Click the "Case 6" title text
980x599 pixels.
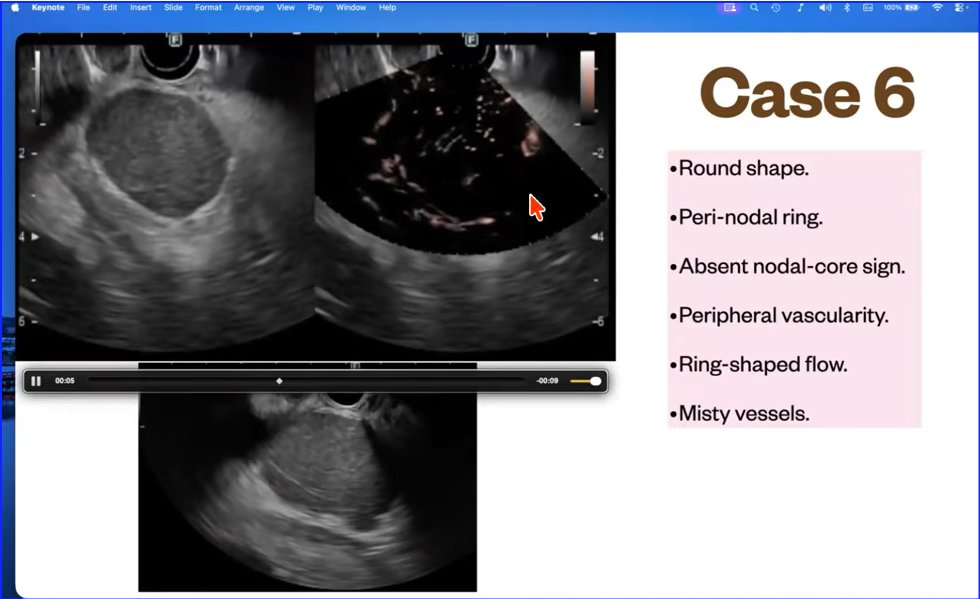[807, 93]
